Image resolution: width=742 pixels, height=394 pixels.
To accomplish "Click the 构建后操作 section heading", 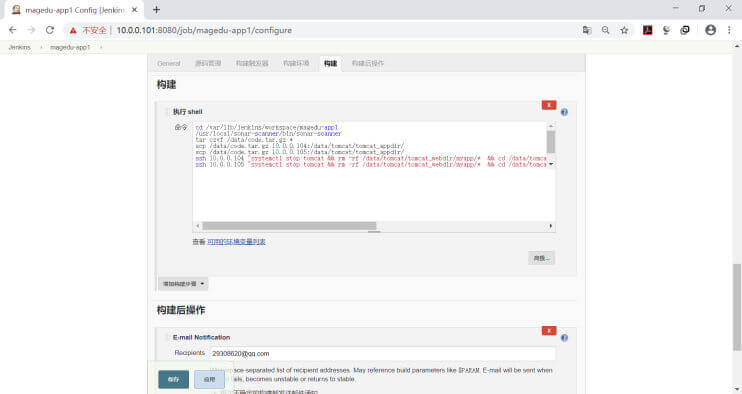I will tap(181, 310).
